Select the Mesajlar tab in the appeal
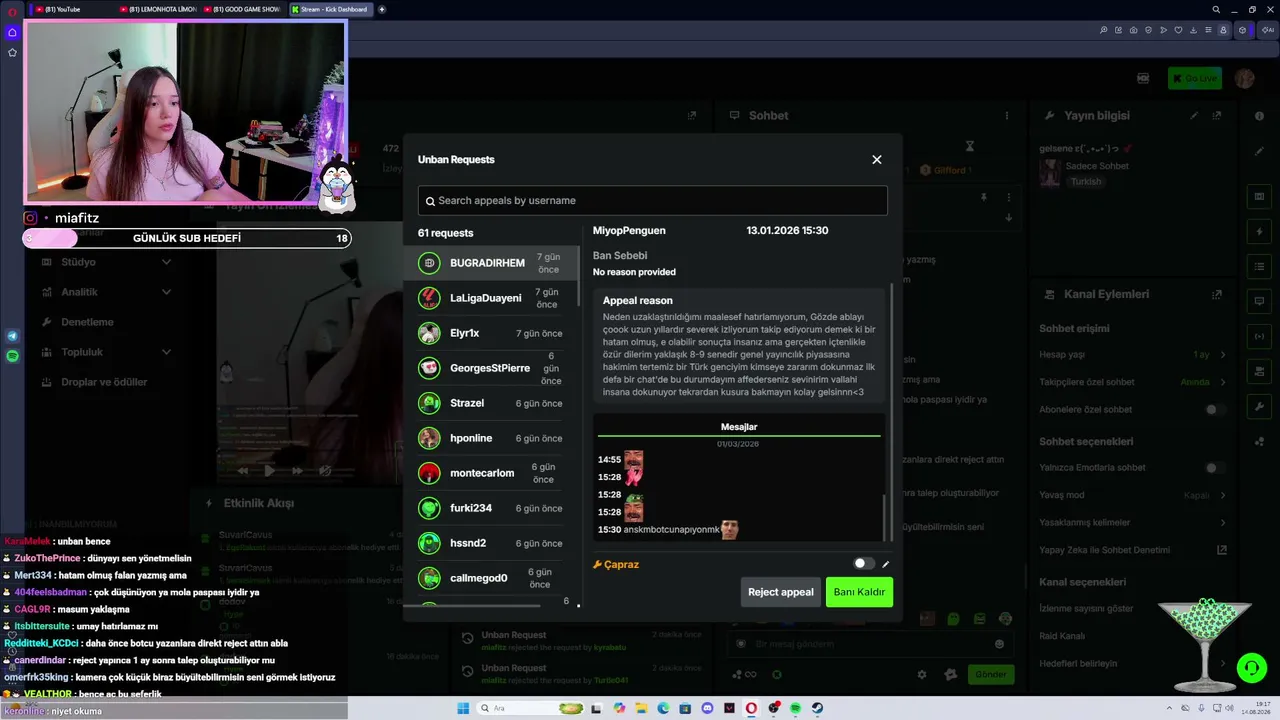This screenshot has width=1280, height=720. 739,427
